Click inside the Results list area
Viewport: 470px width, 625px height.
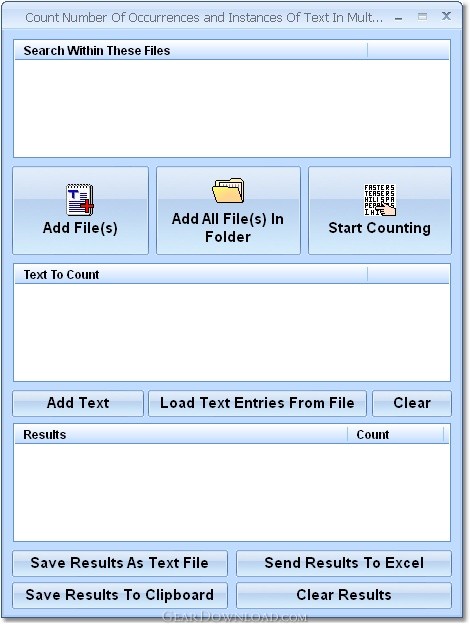tap(232, 492)
